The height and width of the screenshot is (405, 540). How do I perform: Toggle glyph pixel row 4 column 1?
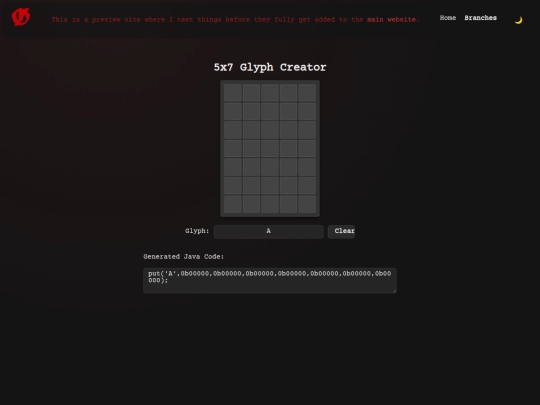[x=233, y=148]
